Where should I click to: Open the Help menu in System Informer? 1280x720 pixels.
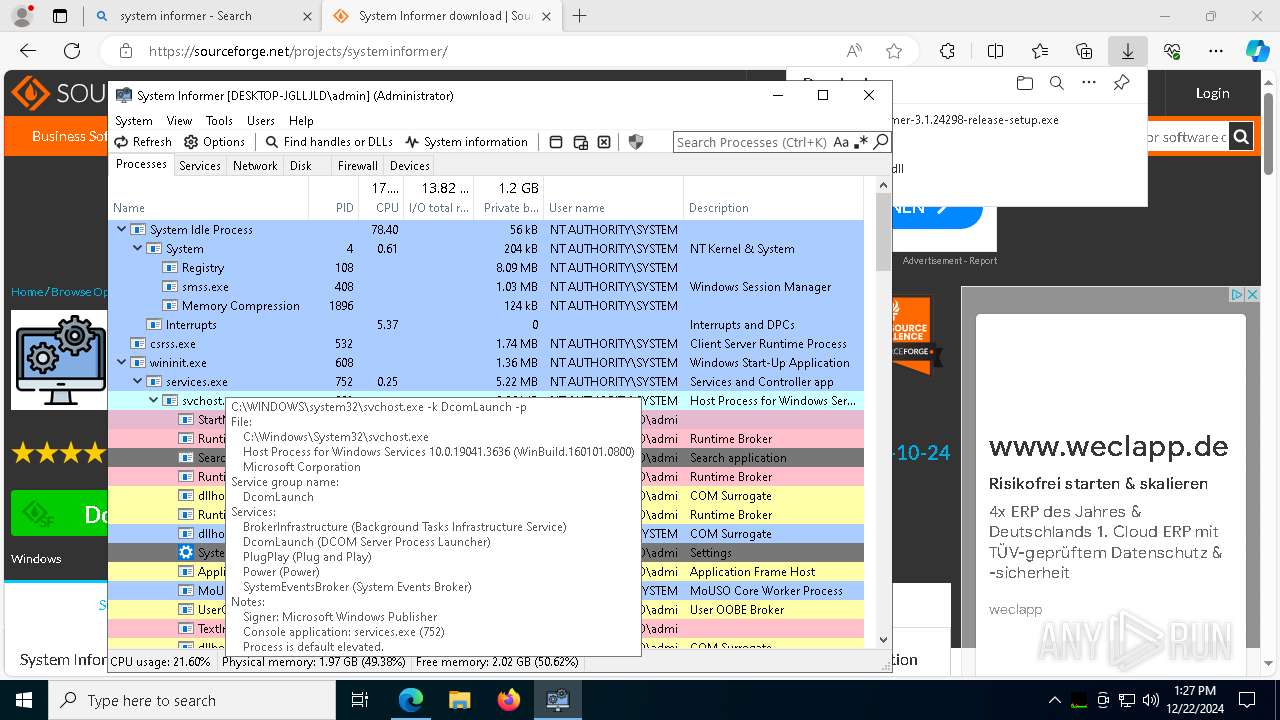point(301,120)
